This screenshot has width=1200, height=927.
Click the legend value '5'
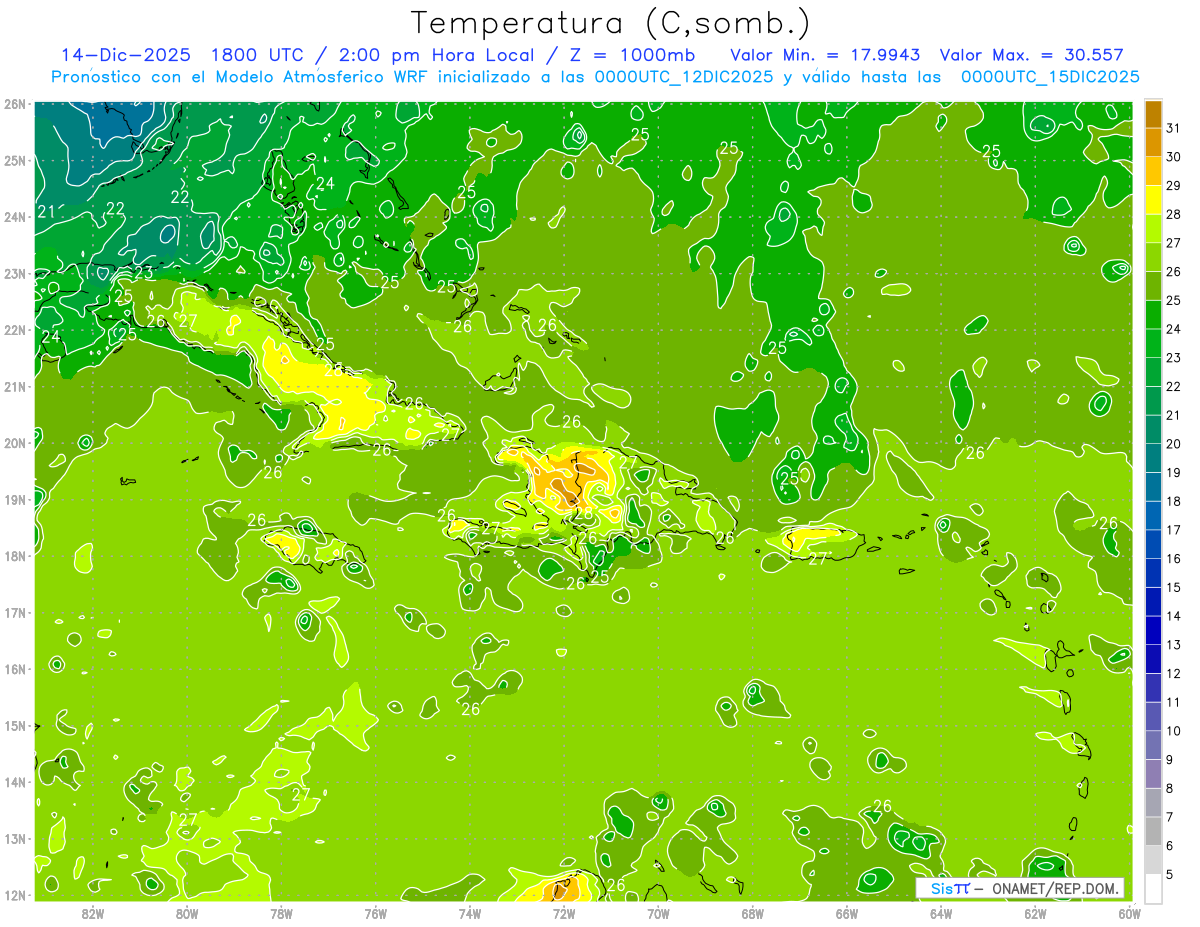click(1170, 874)
